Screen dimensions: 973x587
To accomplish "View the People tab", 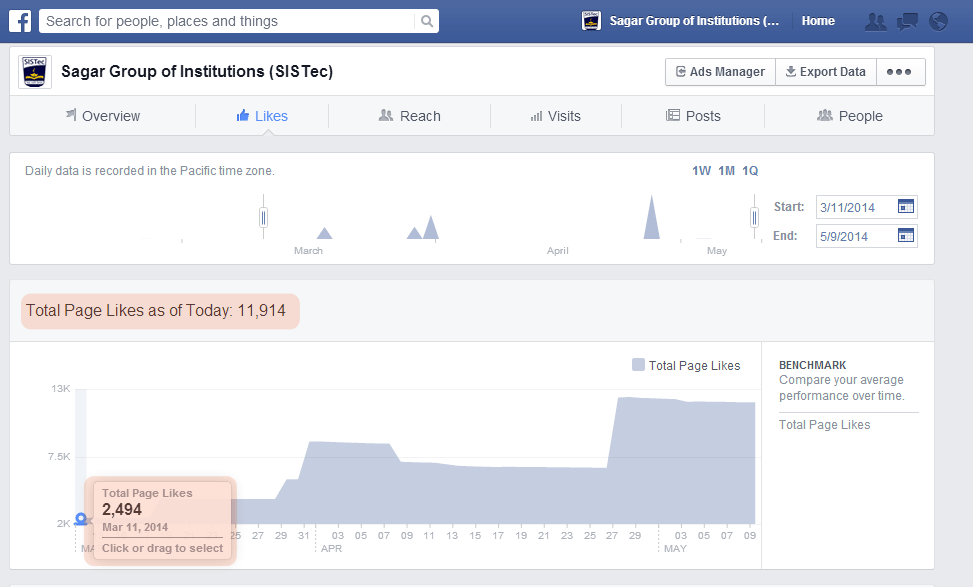I will [x=850, y=115].
